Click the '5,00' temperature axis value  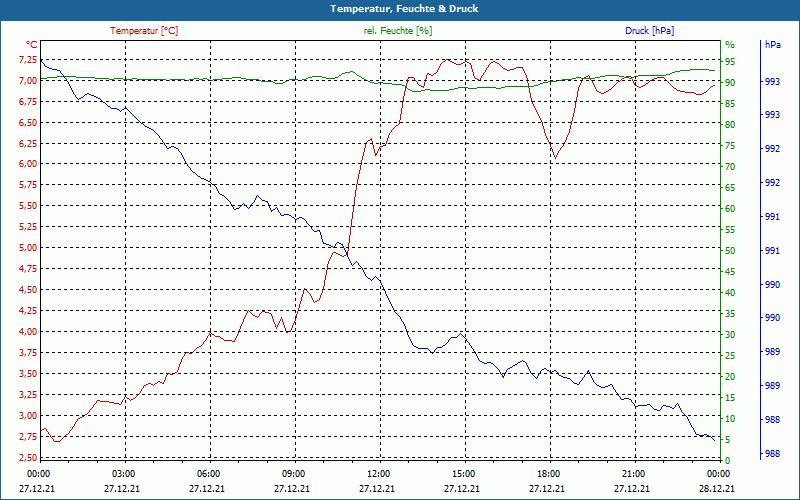tap(28, 248)
